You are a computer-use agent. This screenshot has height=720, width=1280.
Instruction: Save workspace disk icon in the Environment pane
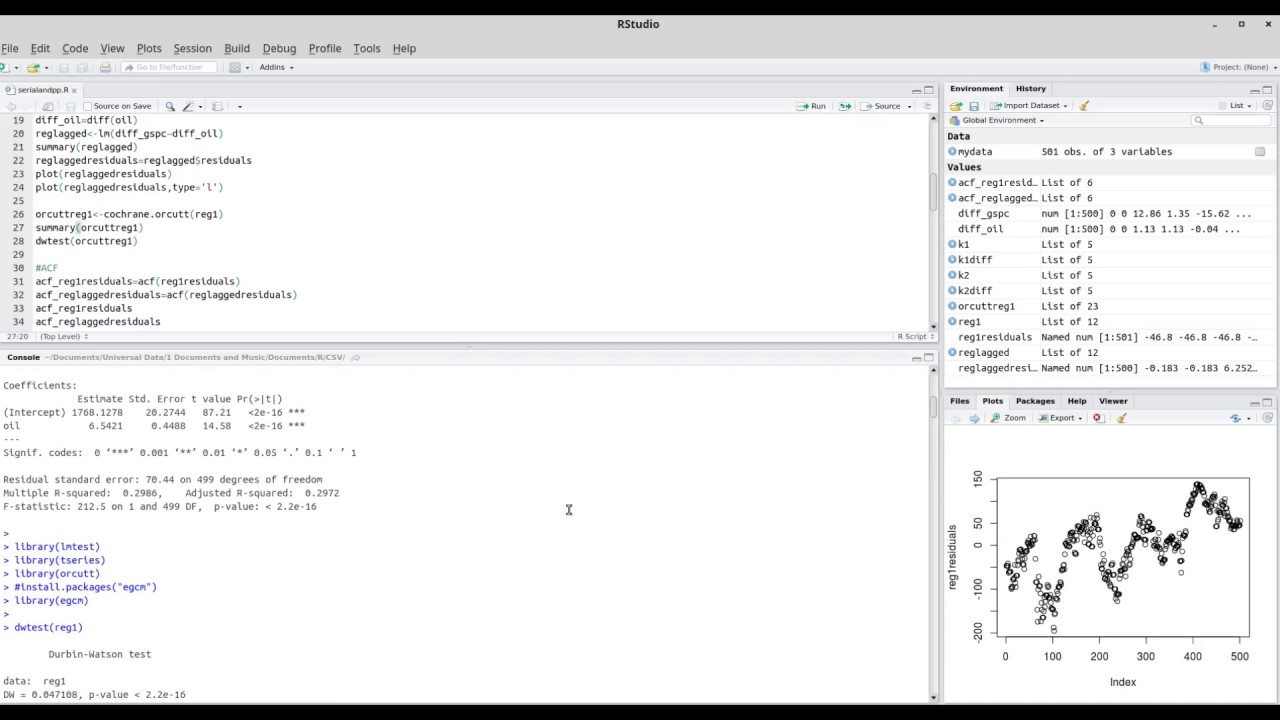[x=974, y=106]
